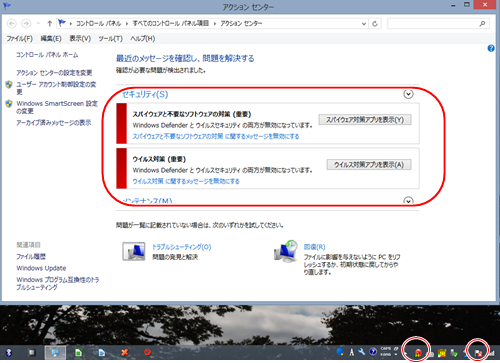The height and width of the screenshot is (363, 500).
Task: Open the Troubleshooting (O) link
Action: point(182,247)
